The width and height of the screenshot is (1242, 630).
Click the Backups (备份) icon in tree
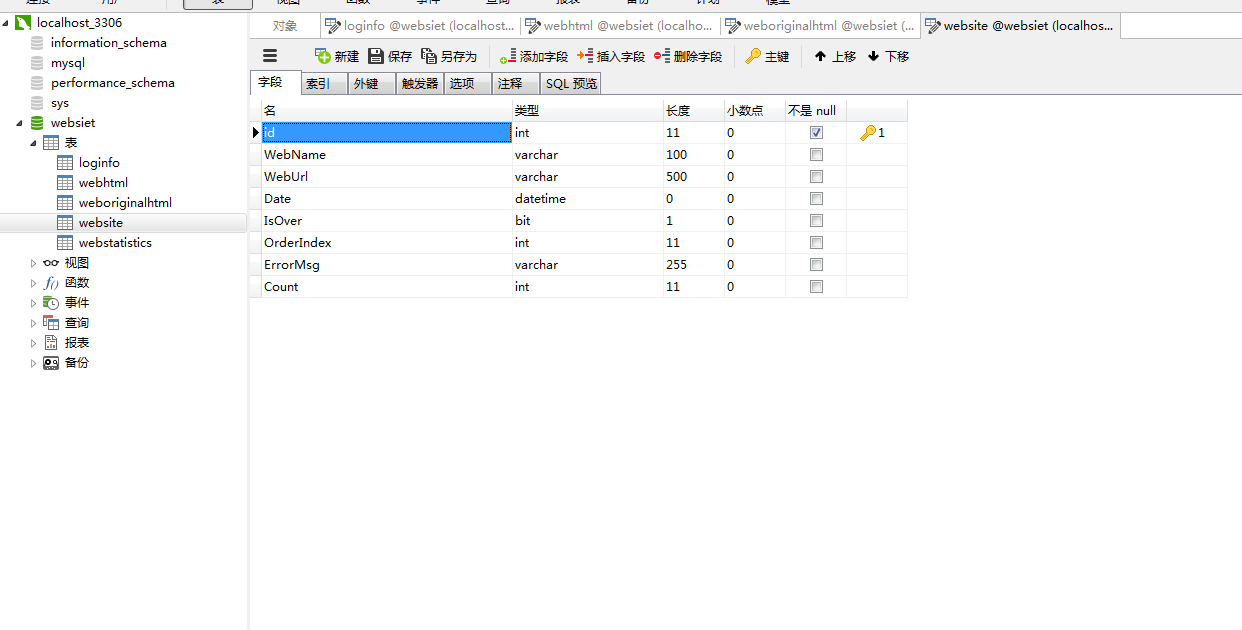(x=51, y=362)
